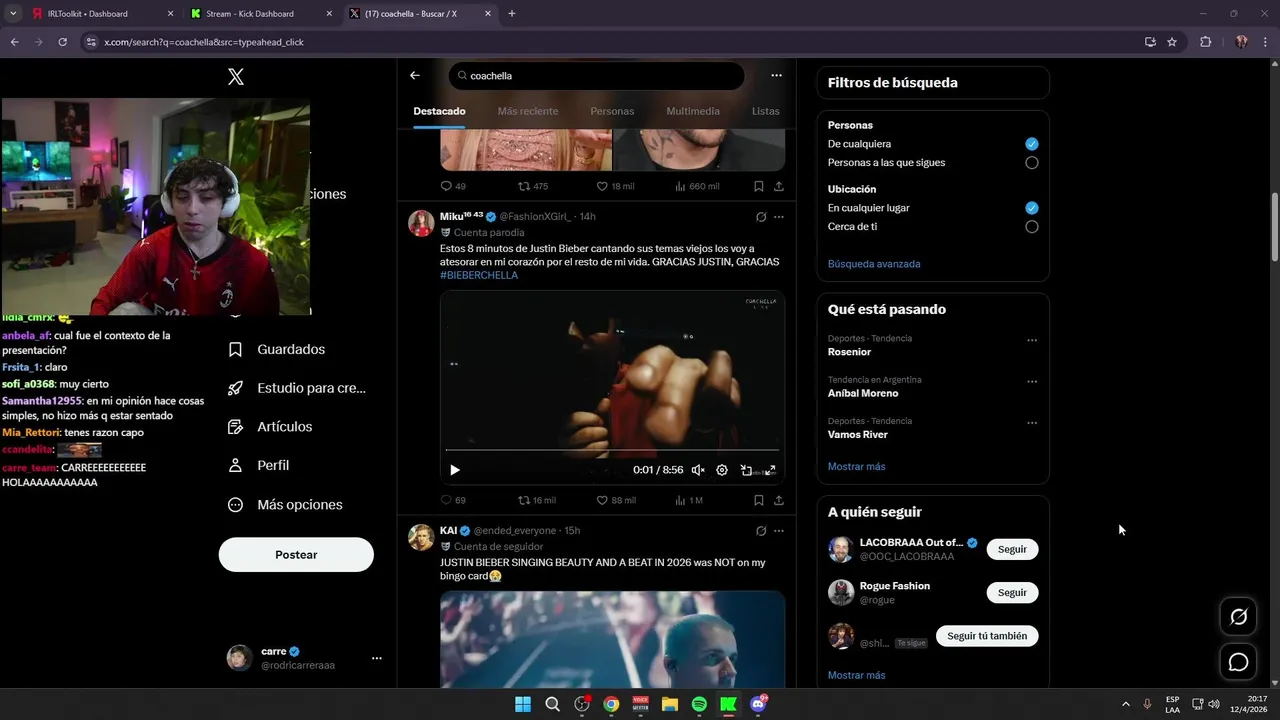Click Mostrar más under A quién seguir
Viewport: 1280px width, 720px height.
[856, 675]
